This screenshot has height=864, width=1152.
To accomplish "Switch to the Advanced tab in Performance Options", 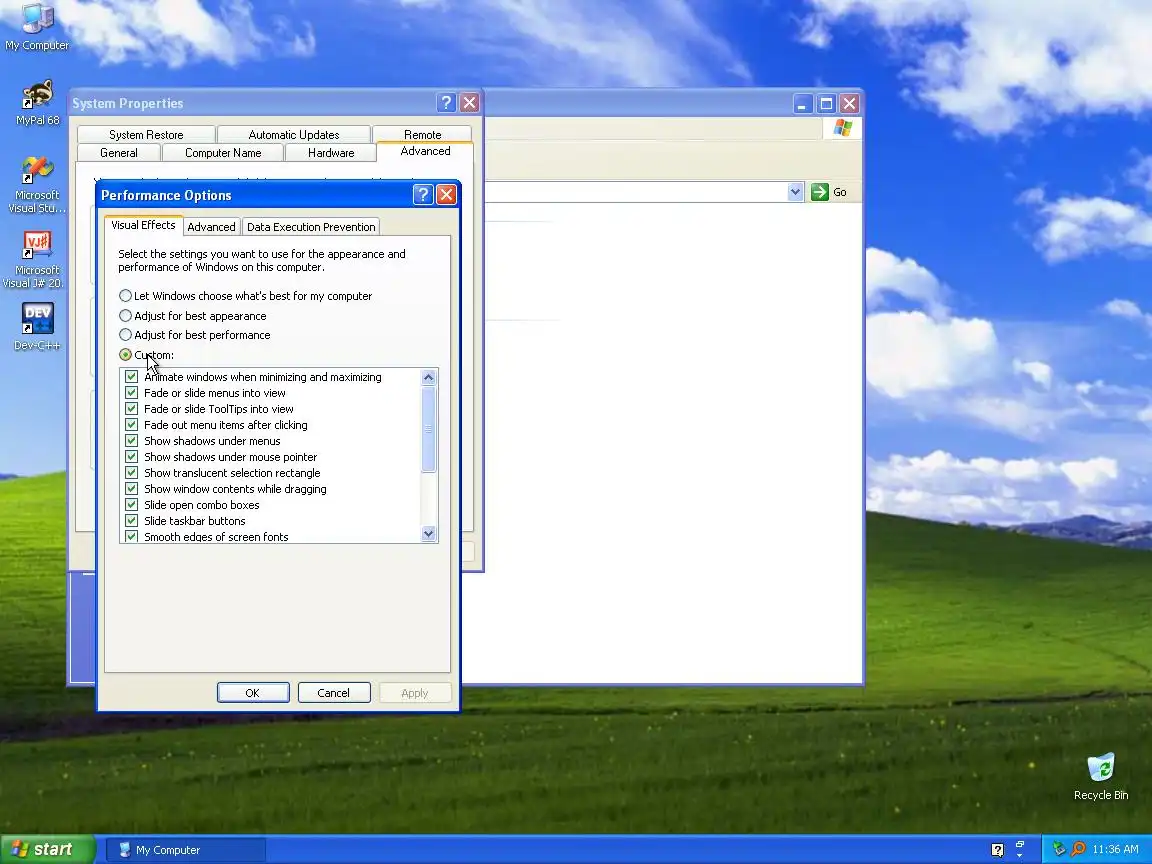I will (212, 227).
